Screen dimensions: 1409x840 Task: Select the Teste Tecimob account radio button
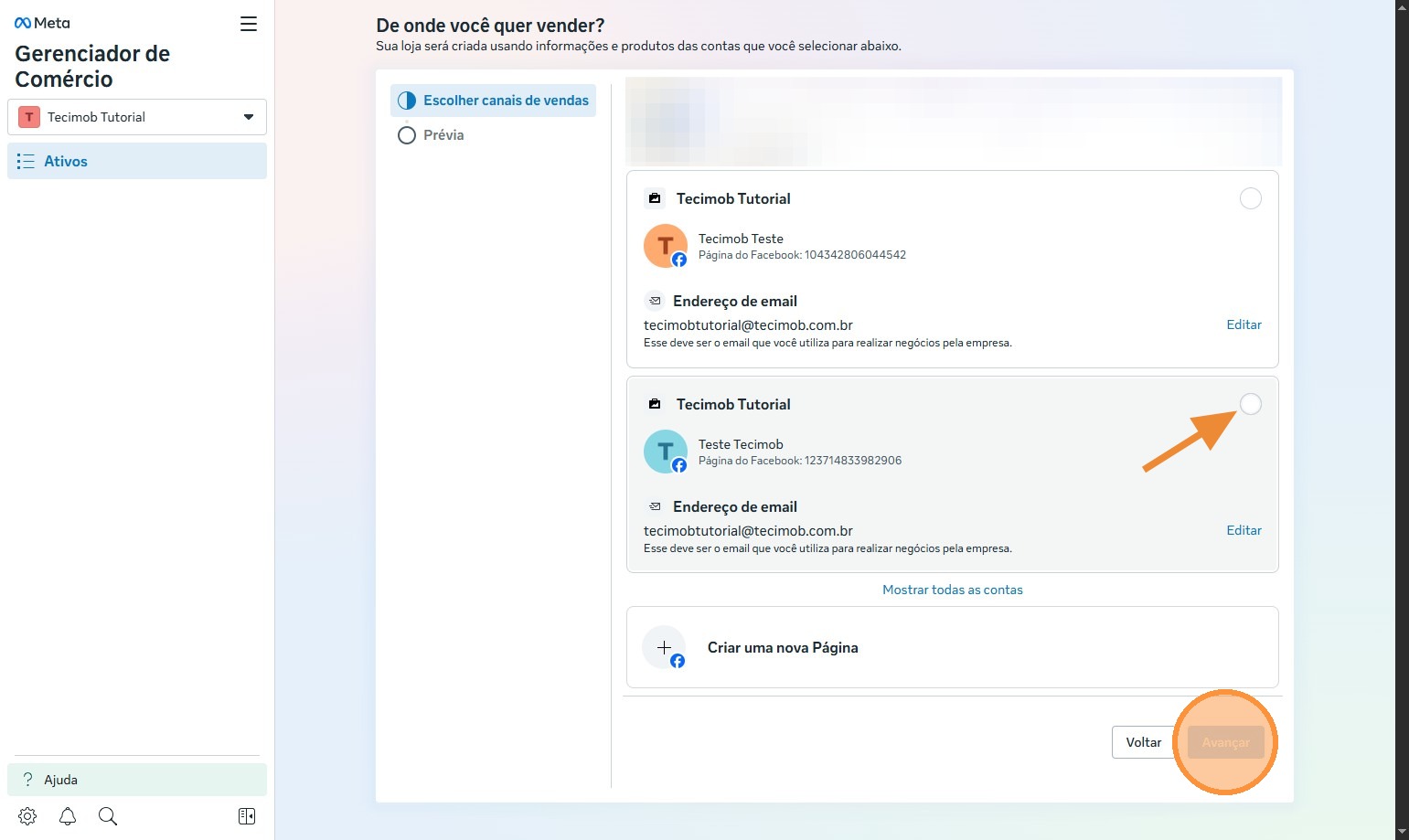[x=1250, y=404]
